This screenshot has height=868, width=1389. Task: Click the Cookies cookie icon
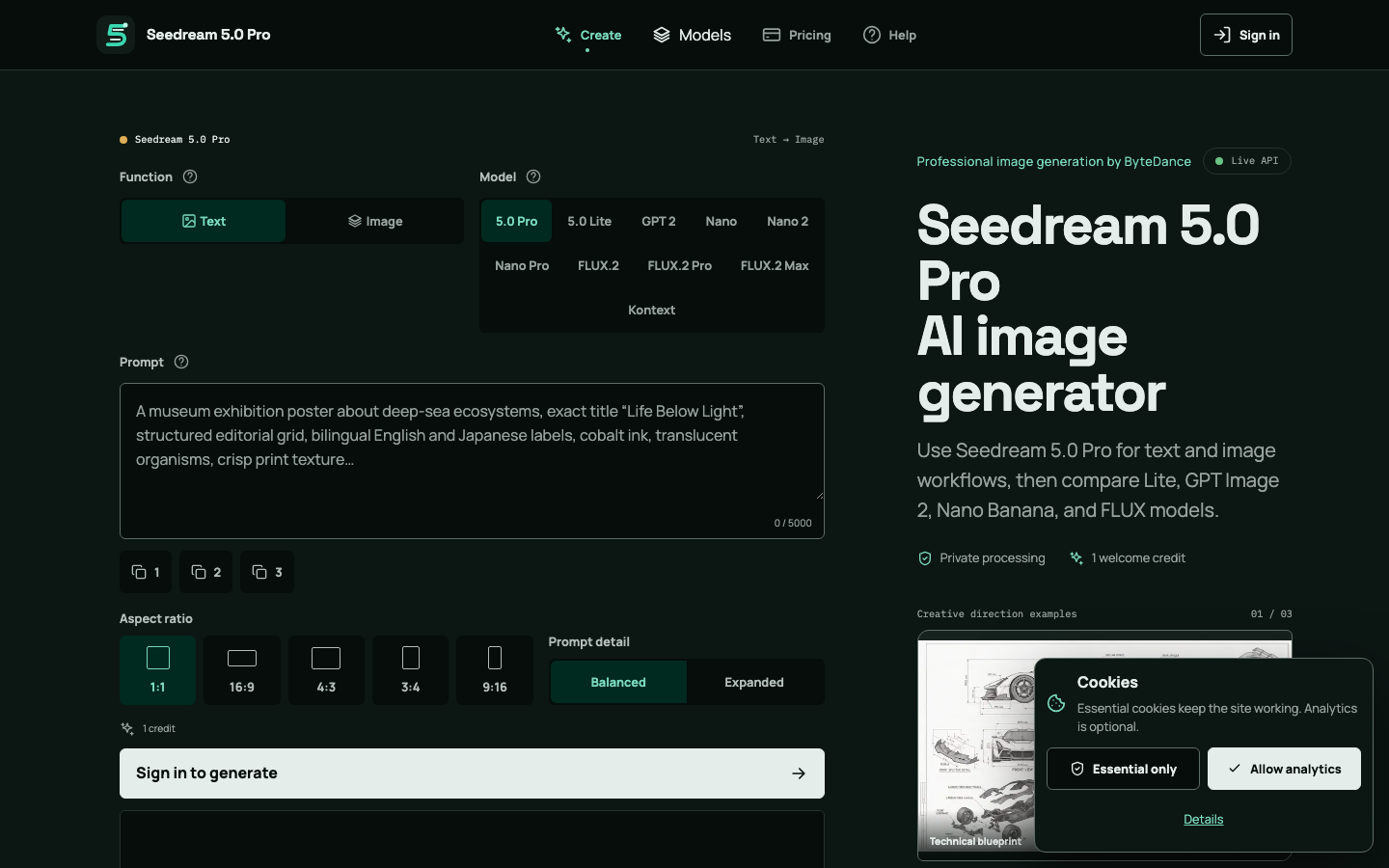tap(1056, 704)
